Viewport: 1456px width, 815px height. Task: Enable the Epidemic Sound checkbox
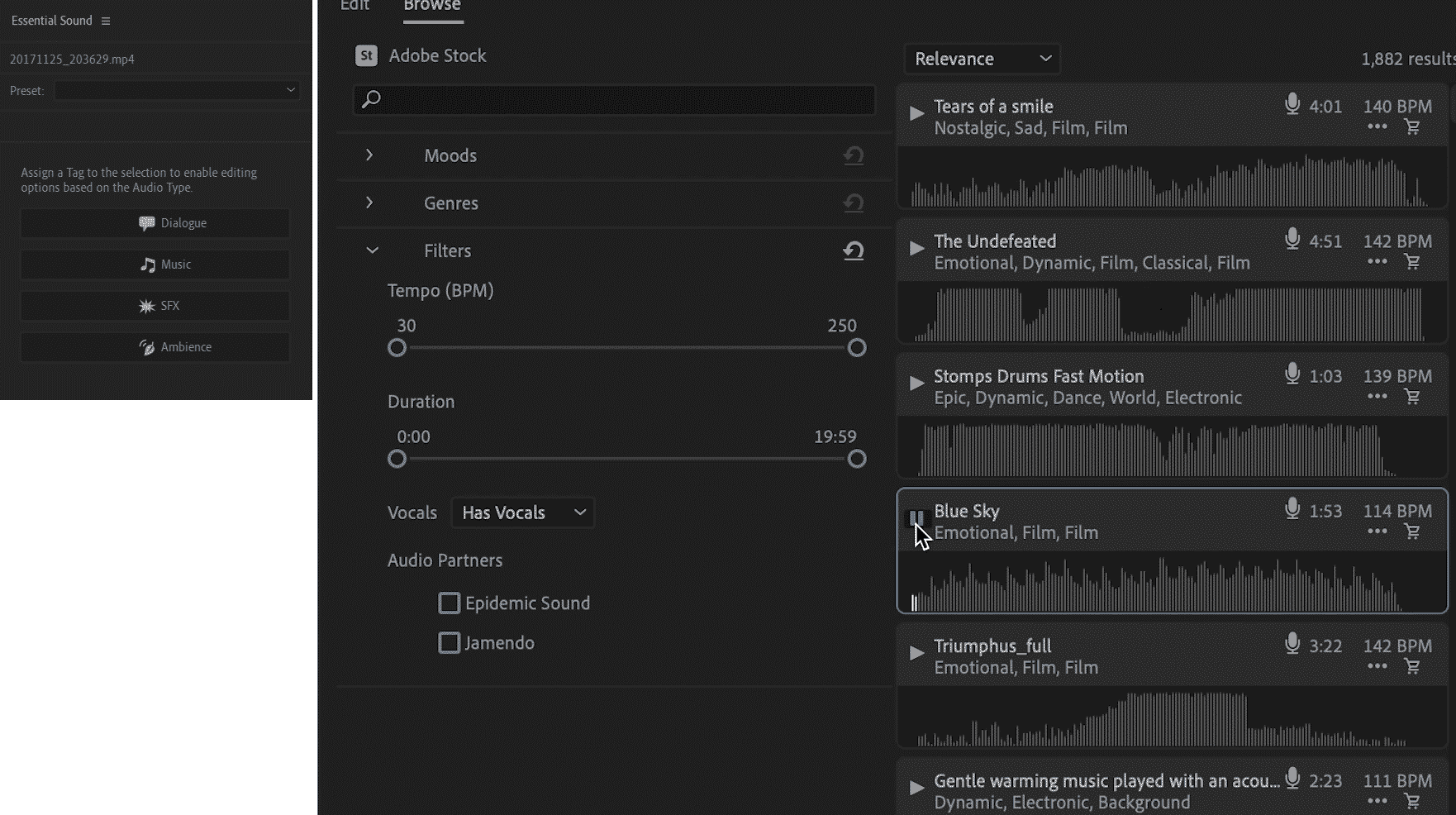(x=449, y=603)
